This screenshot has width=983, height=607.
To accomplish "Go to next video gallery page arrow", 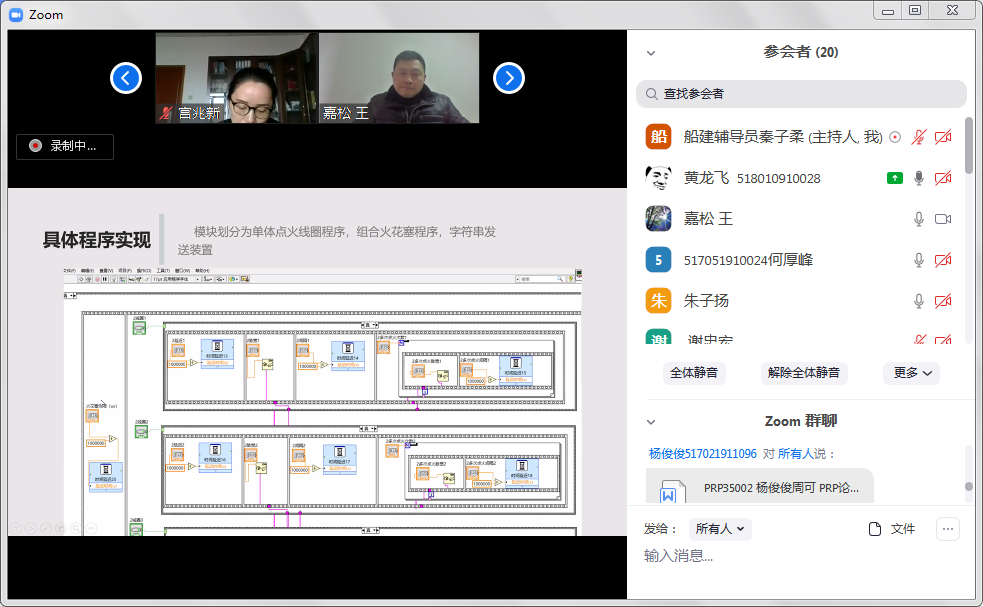I will coord(508,78).
